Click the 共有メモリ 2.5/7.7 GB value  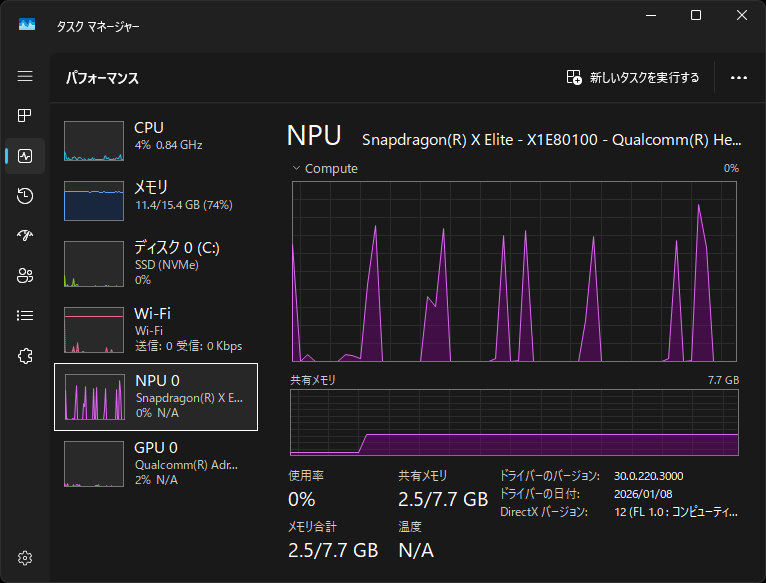tap(443, 499)
